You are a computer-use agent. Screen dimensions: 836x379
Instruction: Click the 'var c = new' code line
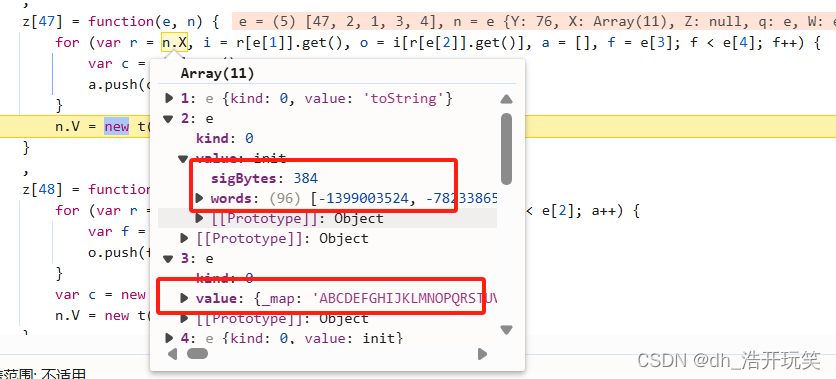coord(100,295)
